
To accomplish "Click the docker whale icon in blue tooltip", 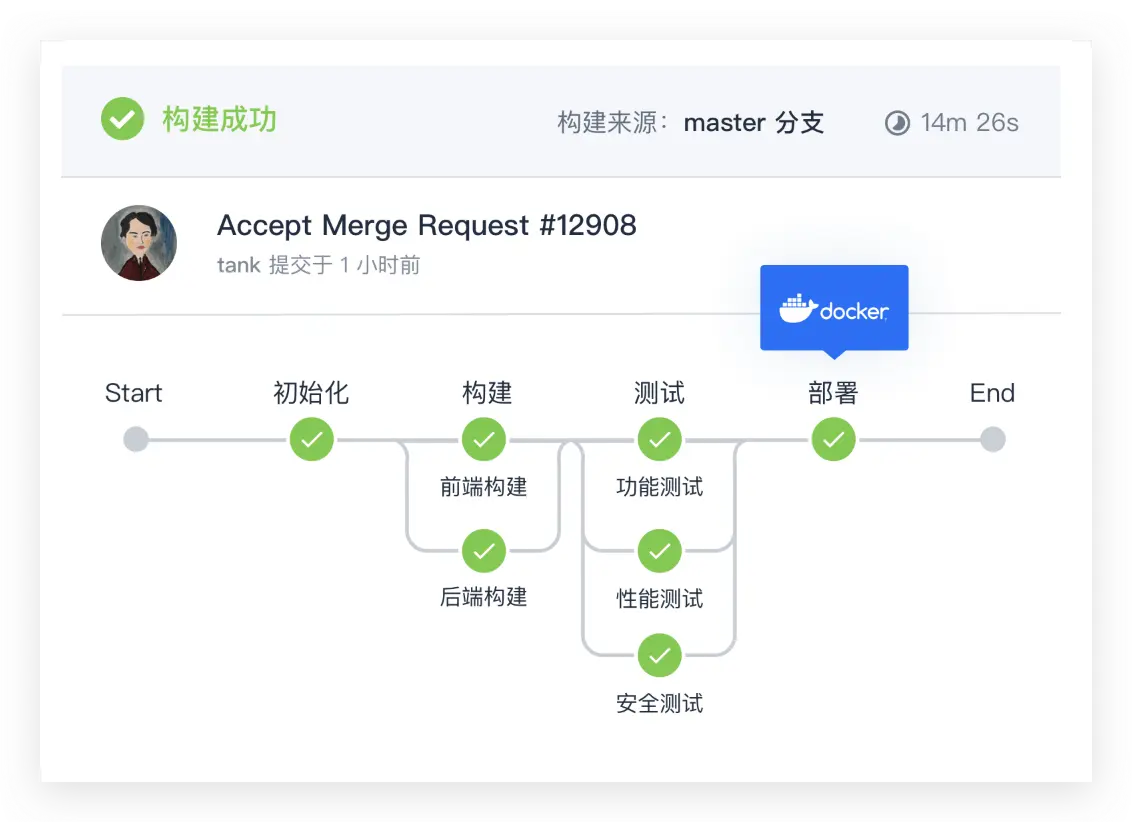I will (x=800, y=307).
